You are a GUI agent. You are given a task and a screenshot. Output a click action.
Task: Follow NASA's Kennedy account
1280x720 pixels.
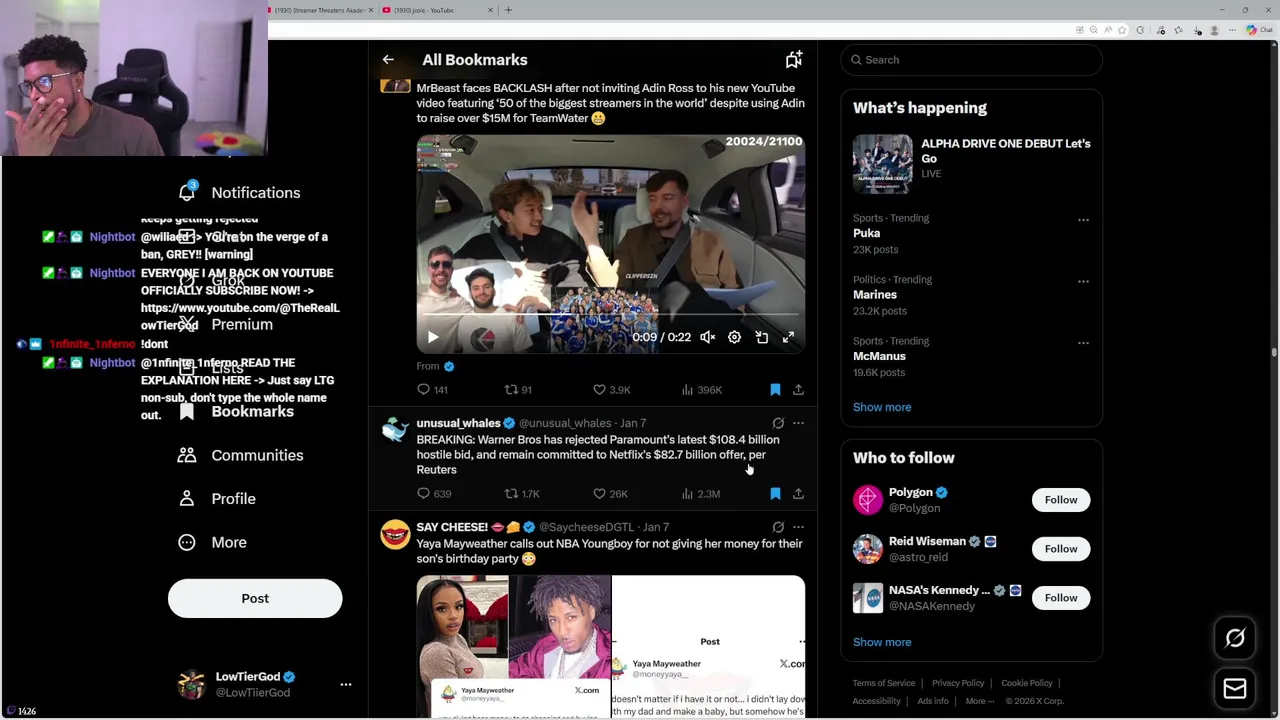click(x=1061, y=598)
